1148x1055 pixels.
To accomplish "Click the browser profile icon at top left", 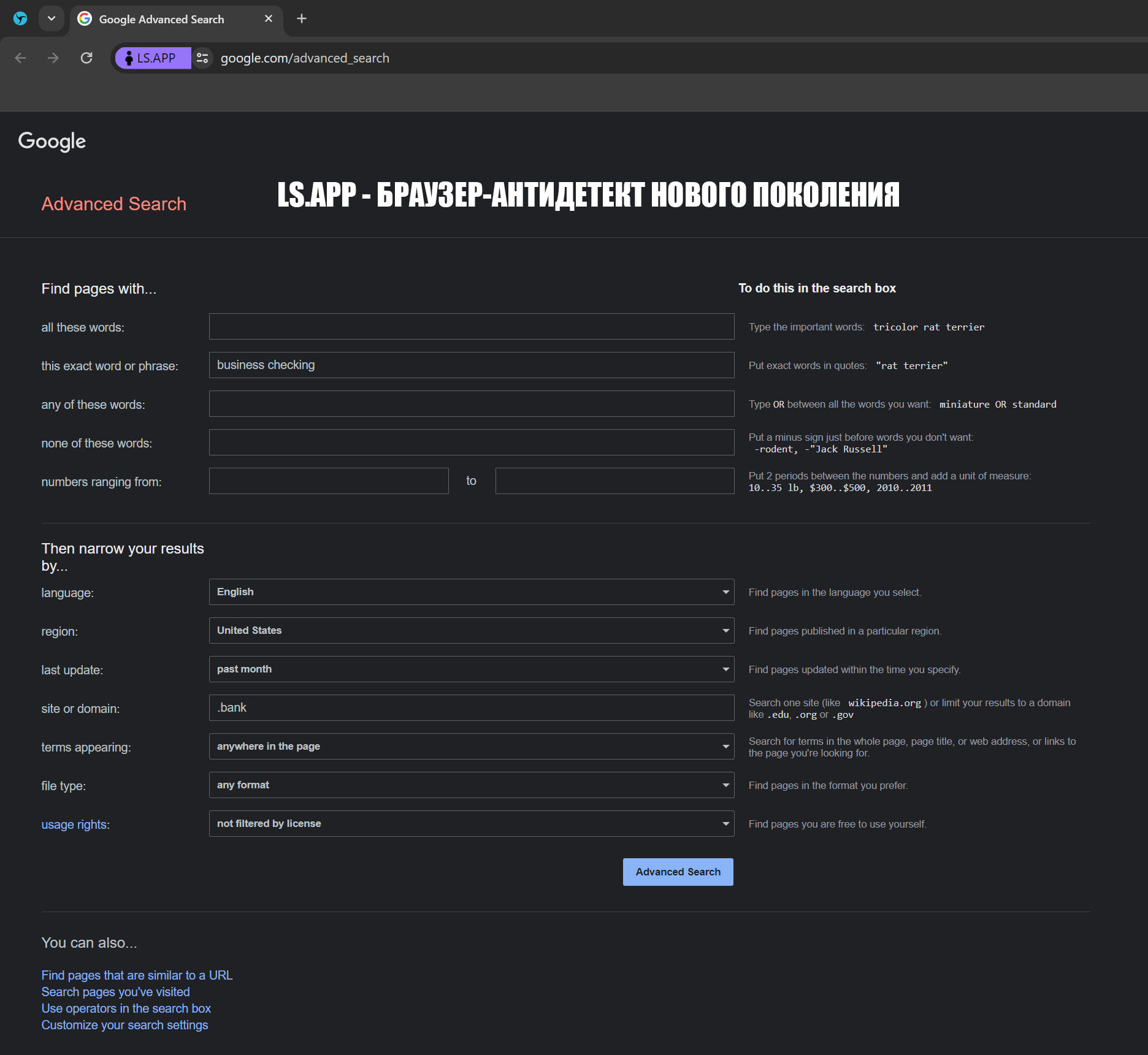I will pyautogui.click(x=20, y=18).
